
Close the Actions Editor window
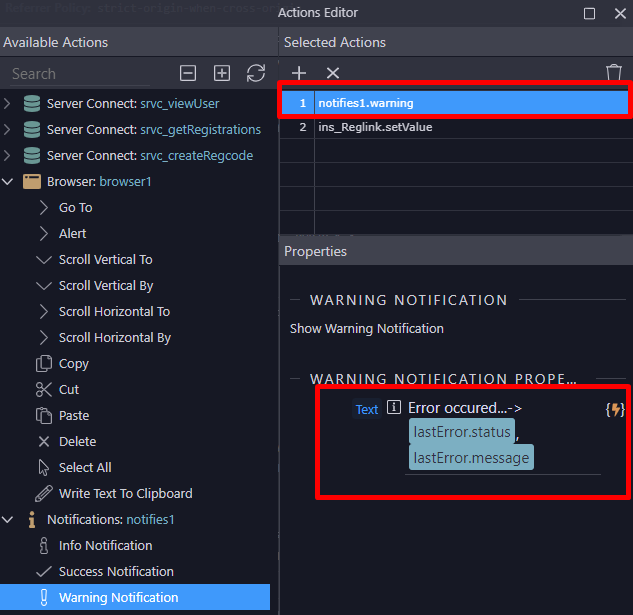tap(620, 13)
